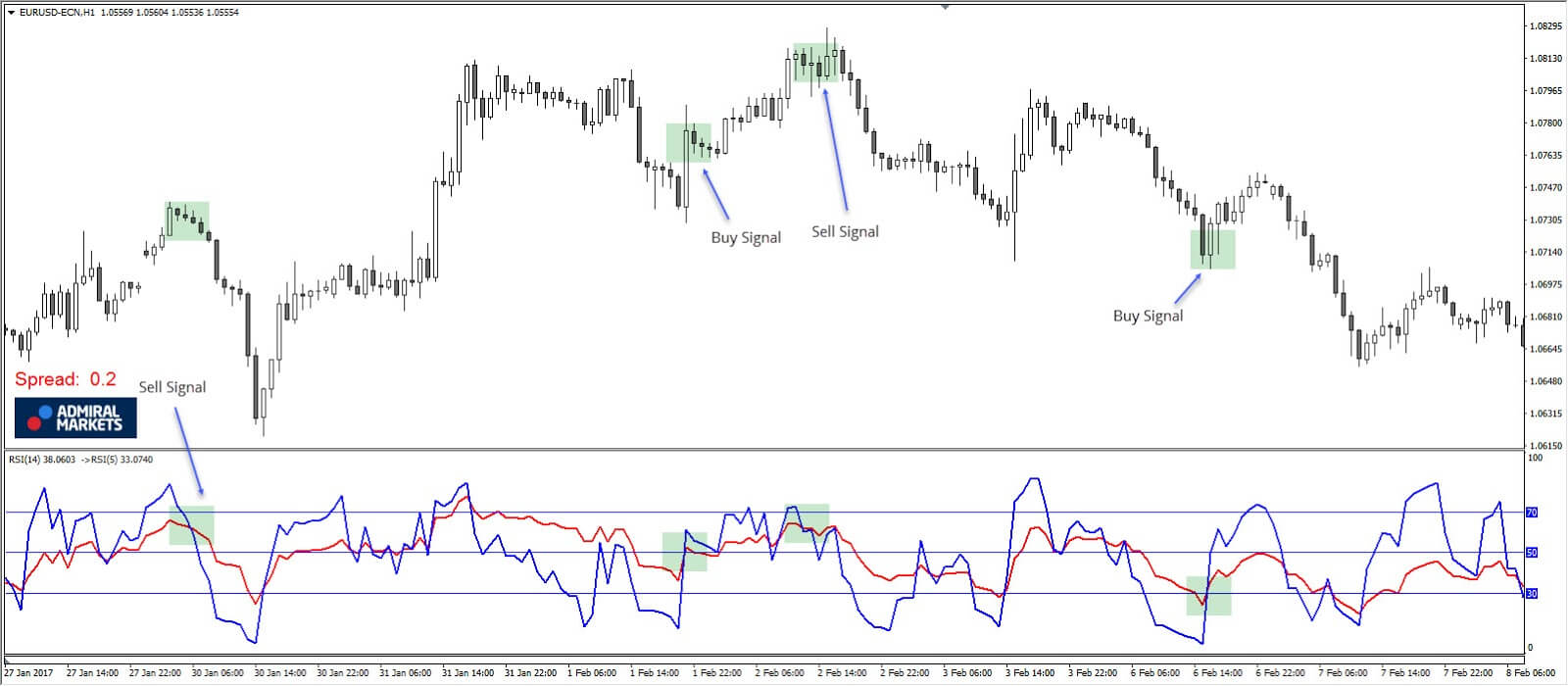The height and width of the screenshot is (686, 1568).
Task: Select the green RSI highlight box touching the 30 level
Action: [1208, 596]
